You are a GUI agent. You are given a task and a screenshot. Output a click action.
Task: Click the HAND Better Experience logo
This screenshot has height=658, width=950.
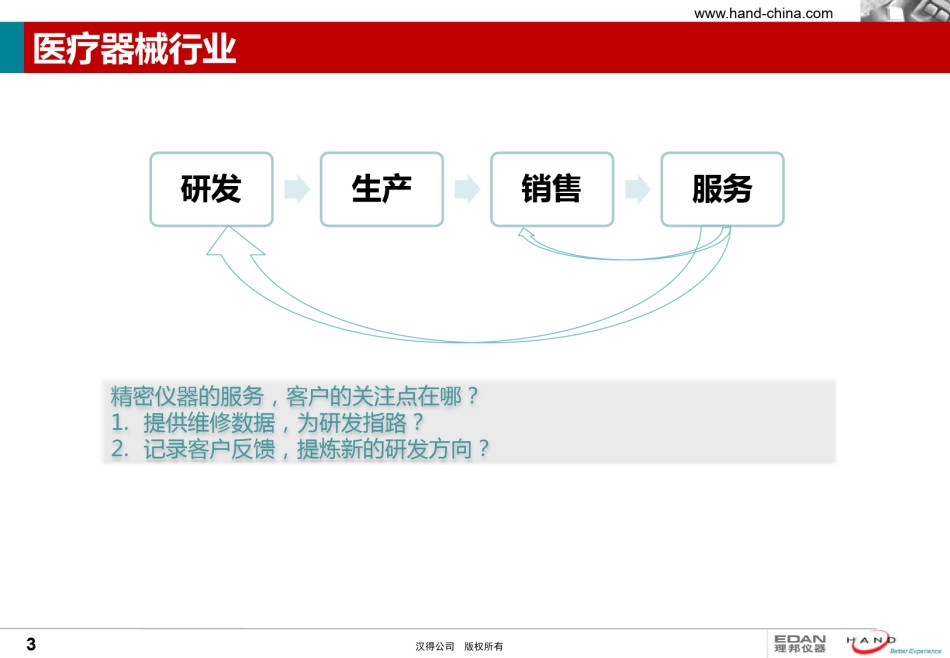[894, 643]
